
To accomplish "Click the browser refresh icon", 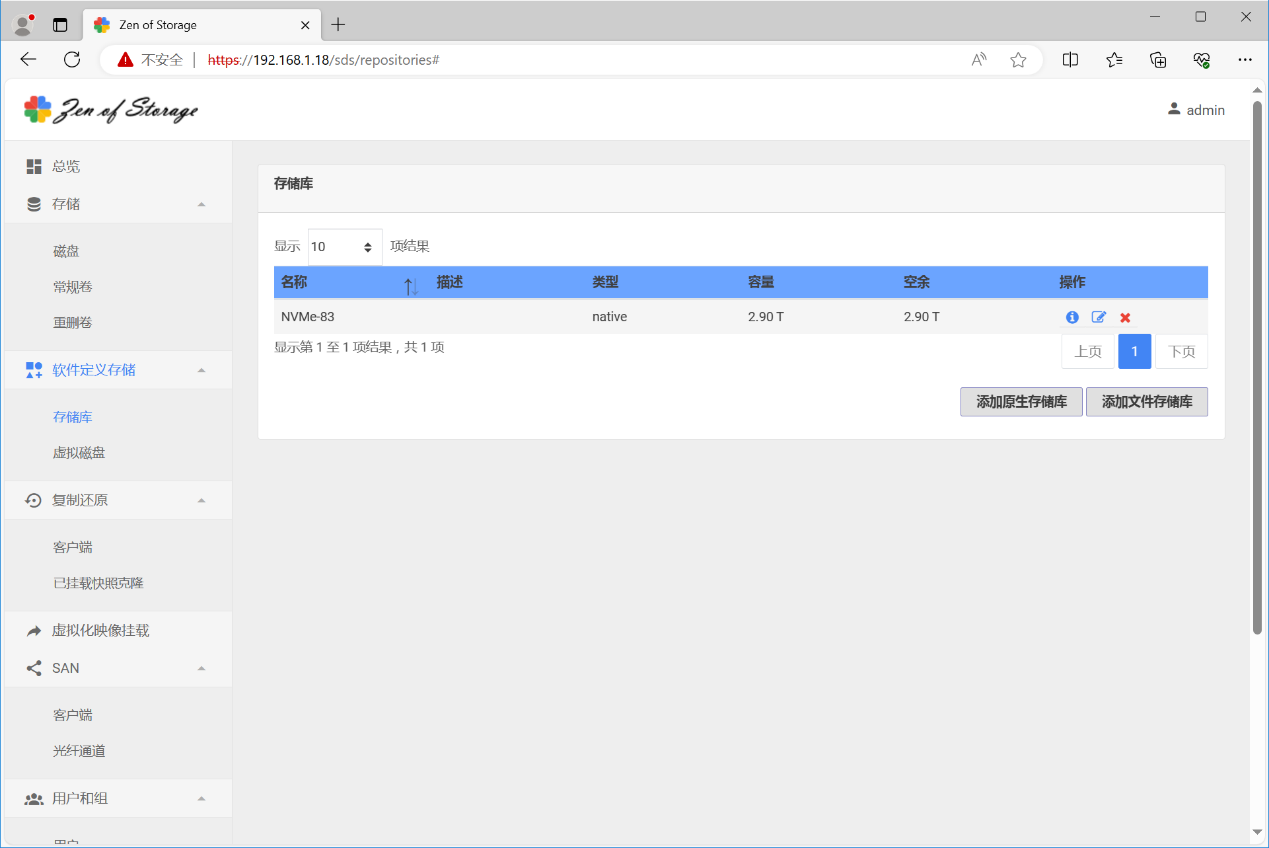I will click(72, 60).
